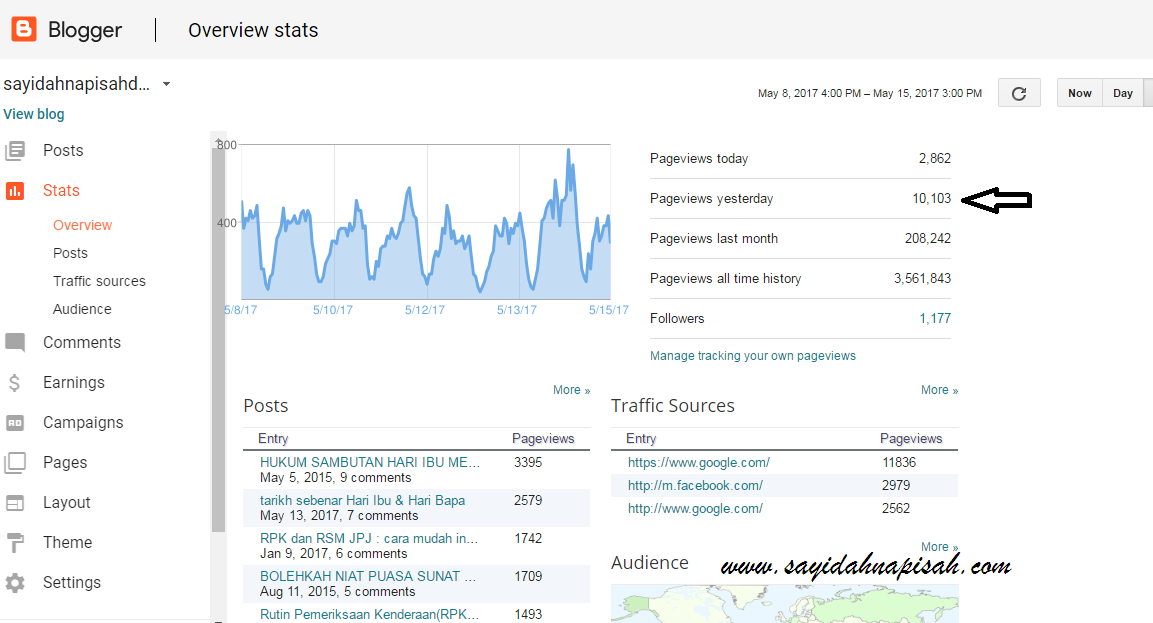1153x623 pixels.
Task: Open tarikh sebenar Hari Ibu post
Action: point(363,500)
